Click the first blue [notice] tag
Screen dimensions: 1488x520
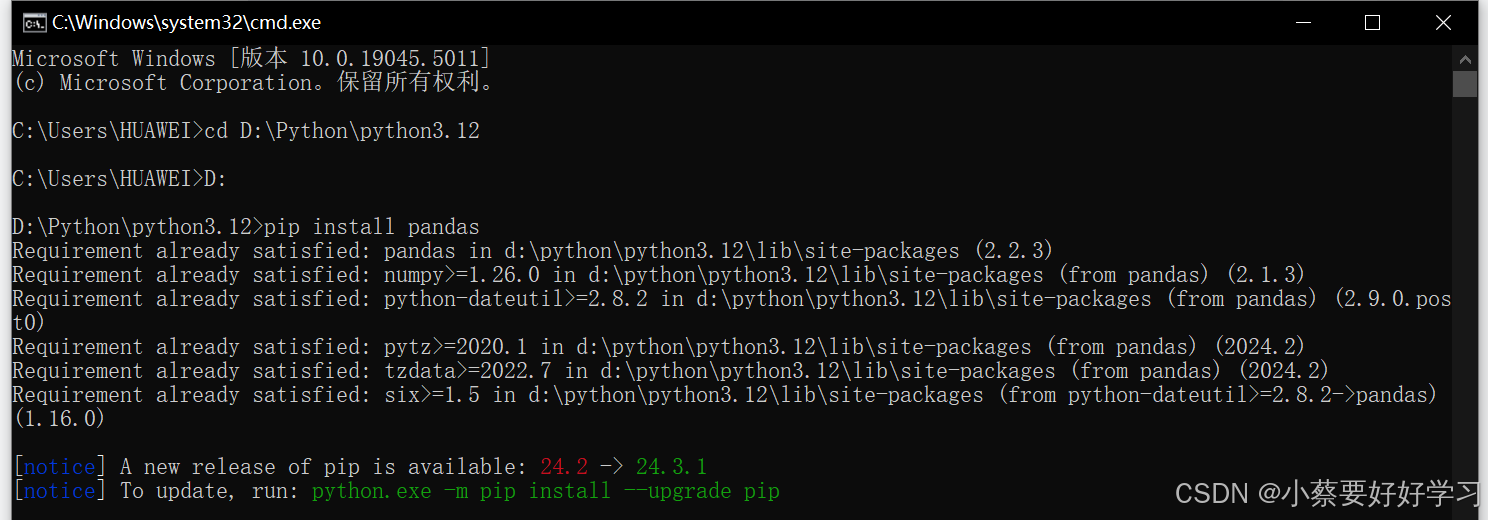click(x=60, y=467)
